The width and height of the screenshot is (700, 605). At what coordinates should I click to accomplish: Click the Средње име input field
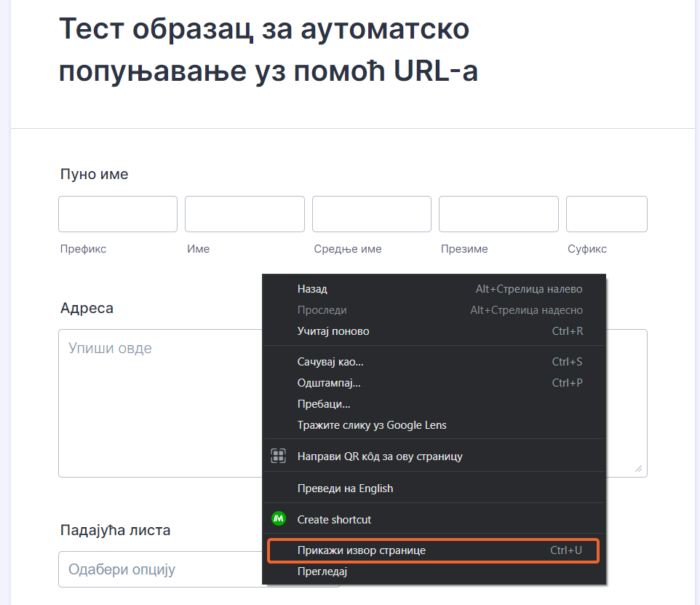click(372, 214)
